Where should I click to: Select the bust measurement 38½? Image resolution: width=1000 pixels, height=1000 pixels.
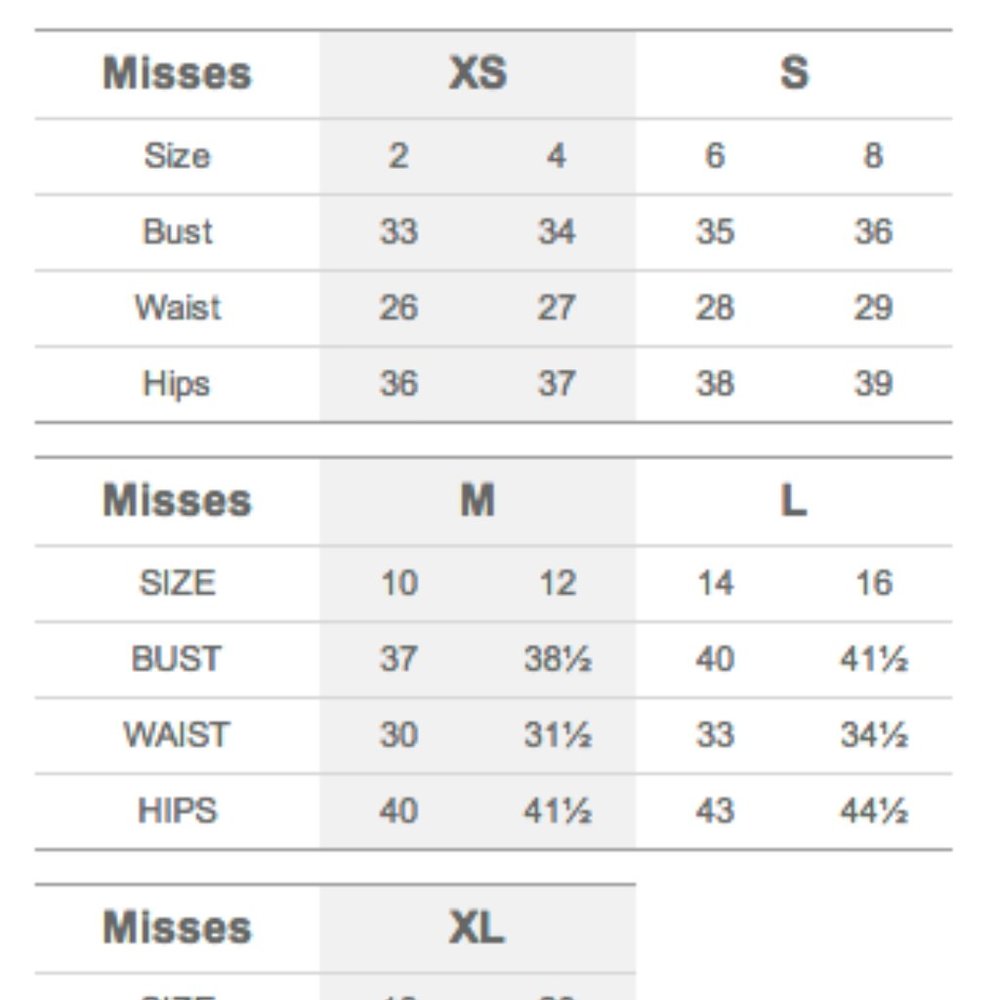[x=557, y=659]
